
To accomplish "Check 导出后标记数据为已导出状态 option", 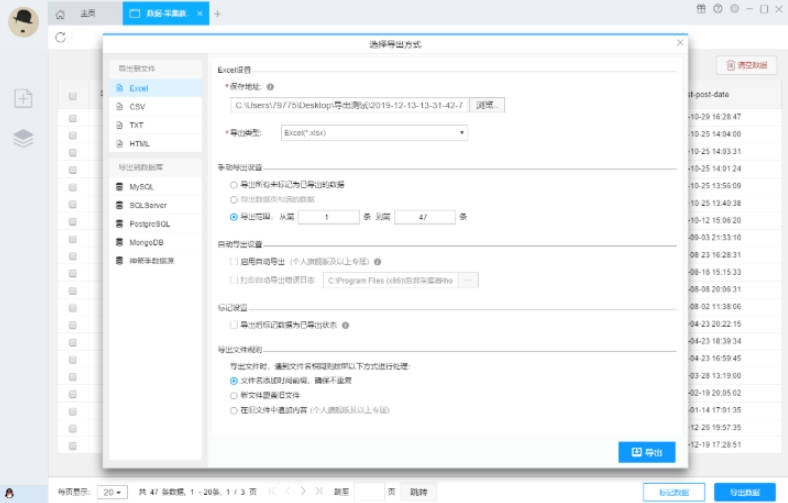I will click(x=234, y=325).
